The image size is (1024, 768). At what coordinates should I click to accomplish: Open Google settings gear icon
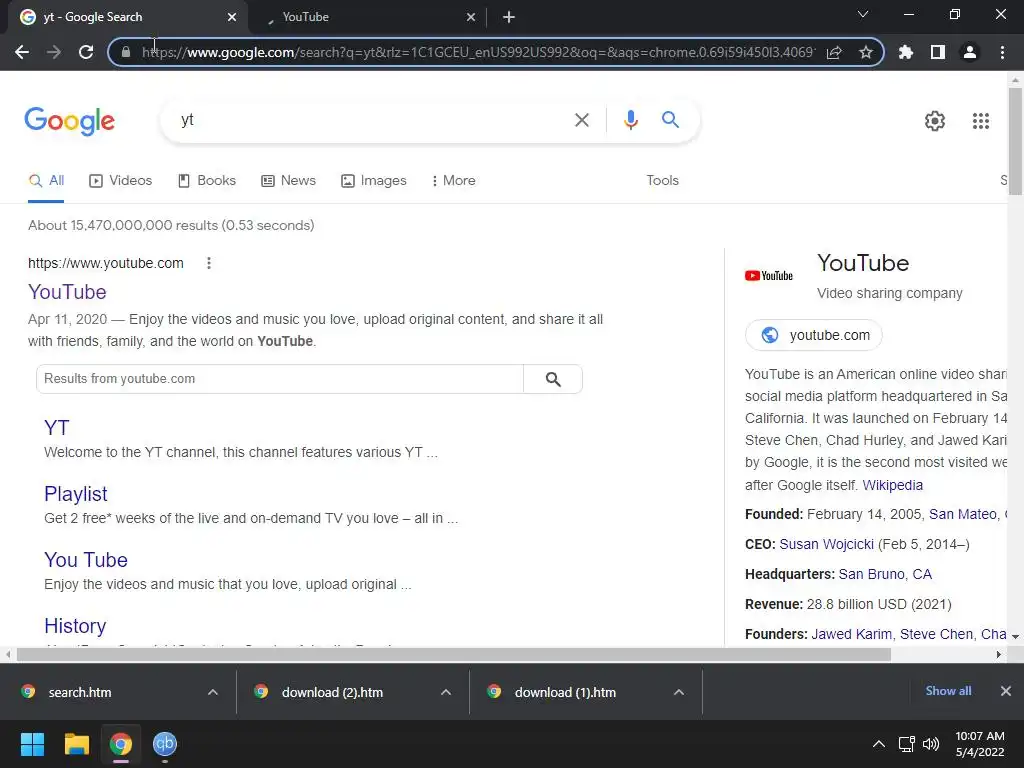pyautogui.click(x=935, y=121)
